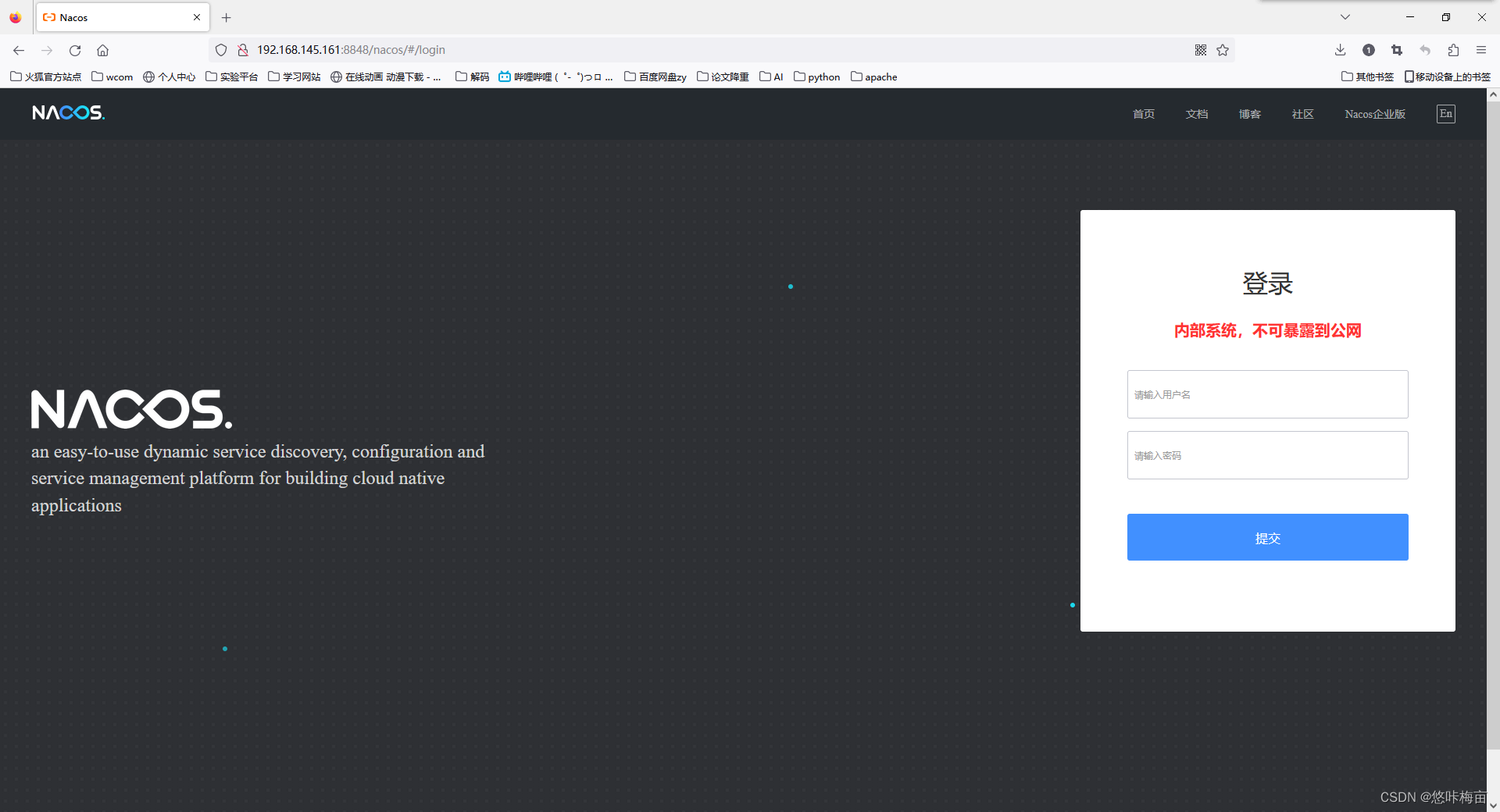Click the Nacos logo in header
Image resolution: width=1500 pixels, height=812 pixels.
coord(69,113)
